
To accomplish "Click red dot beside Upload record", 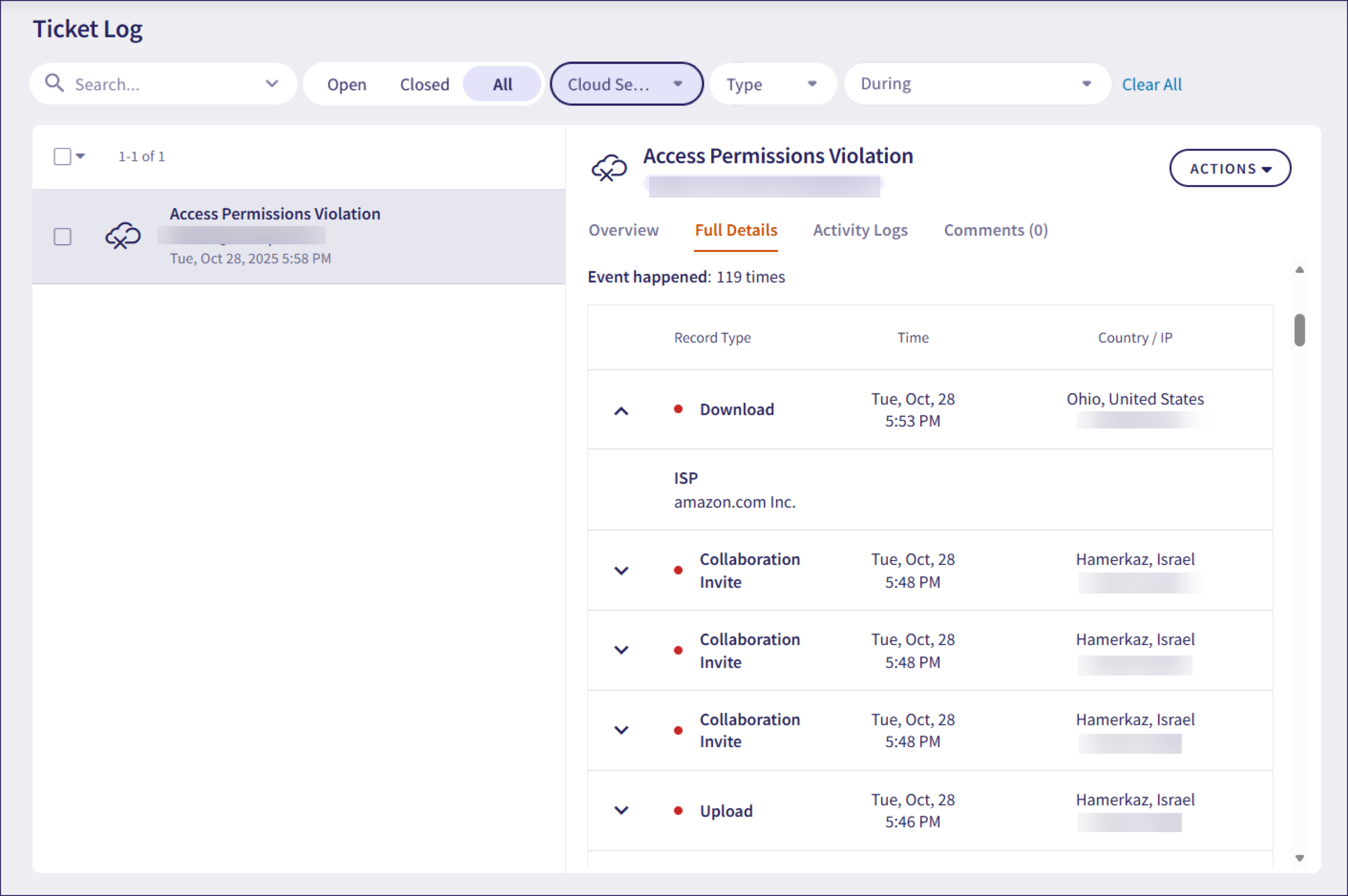I will pos(678,810).
